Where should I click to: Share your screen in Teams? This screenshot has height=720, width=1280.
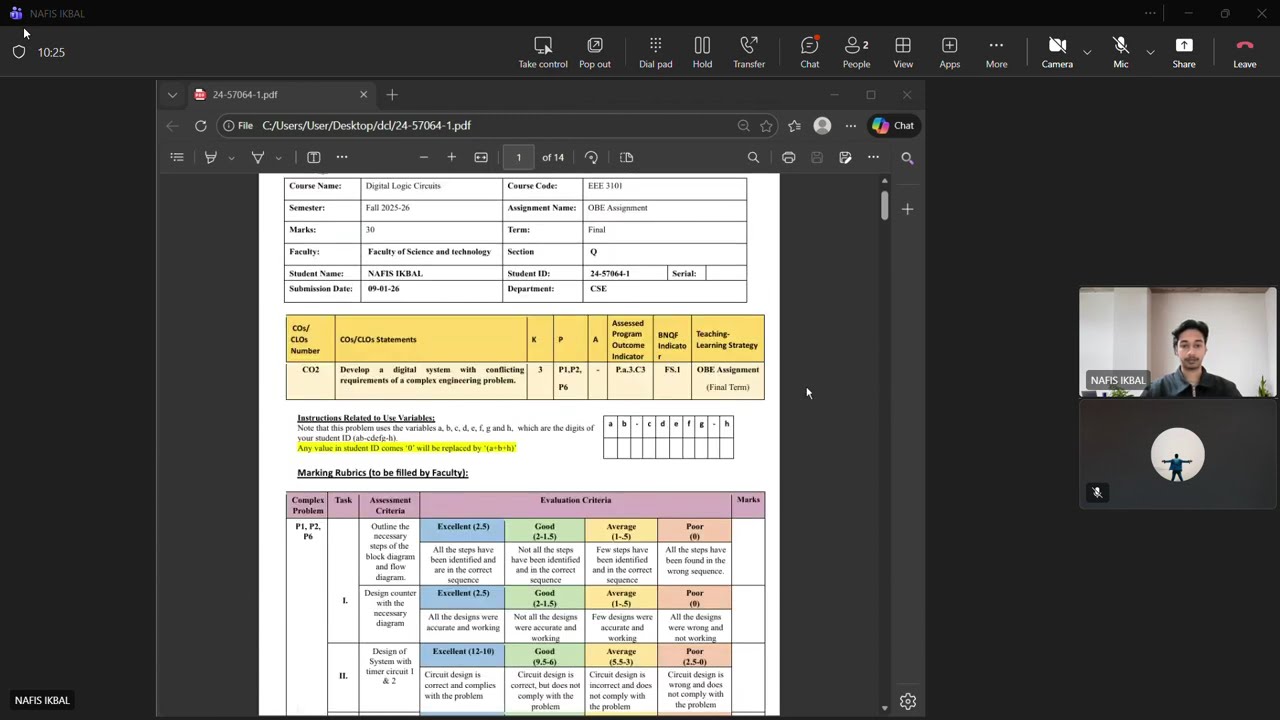click(x=1184, y=53)
